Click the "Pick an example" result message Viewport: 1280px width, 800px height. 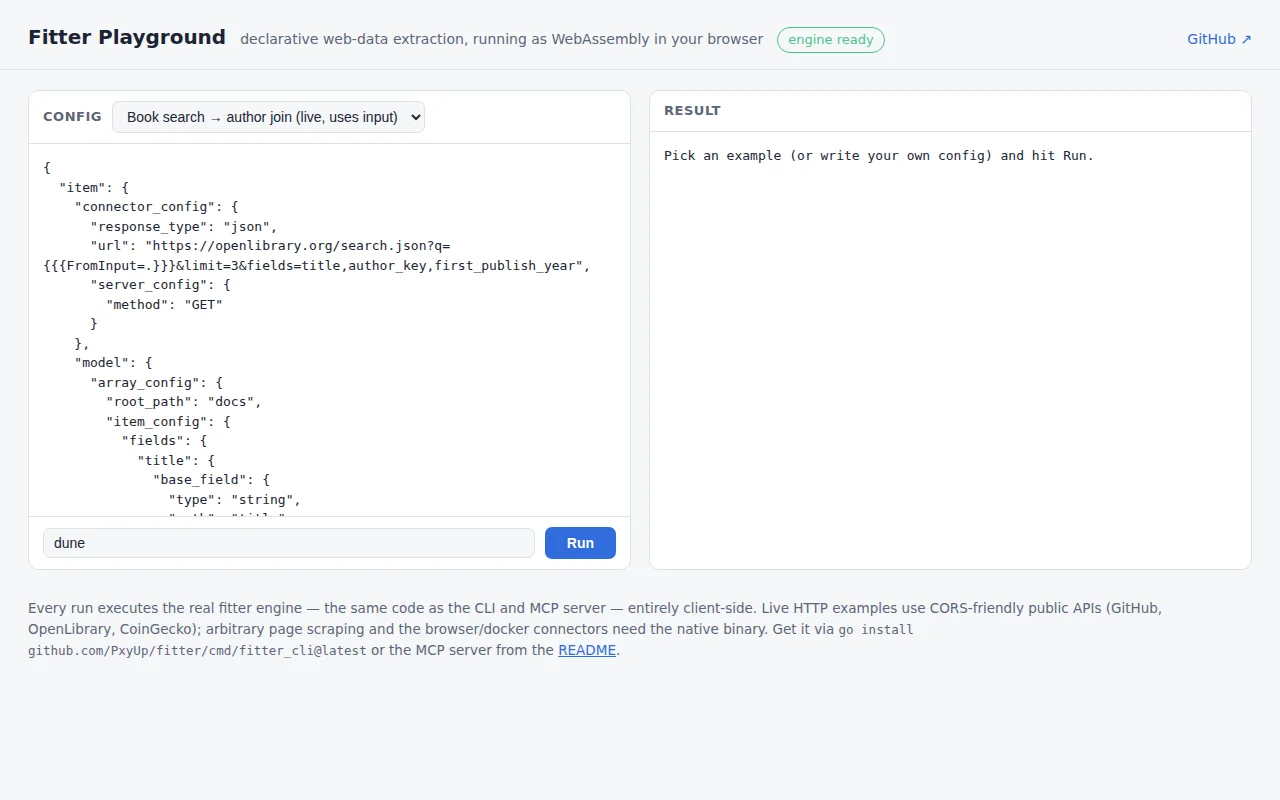click(879, 156)
